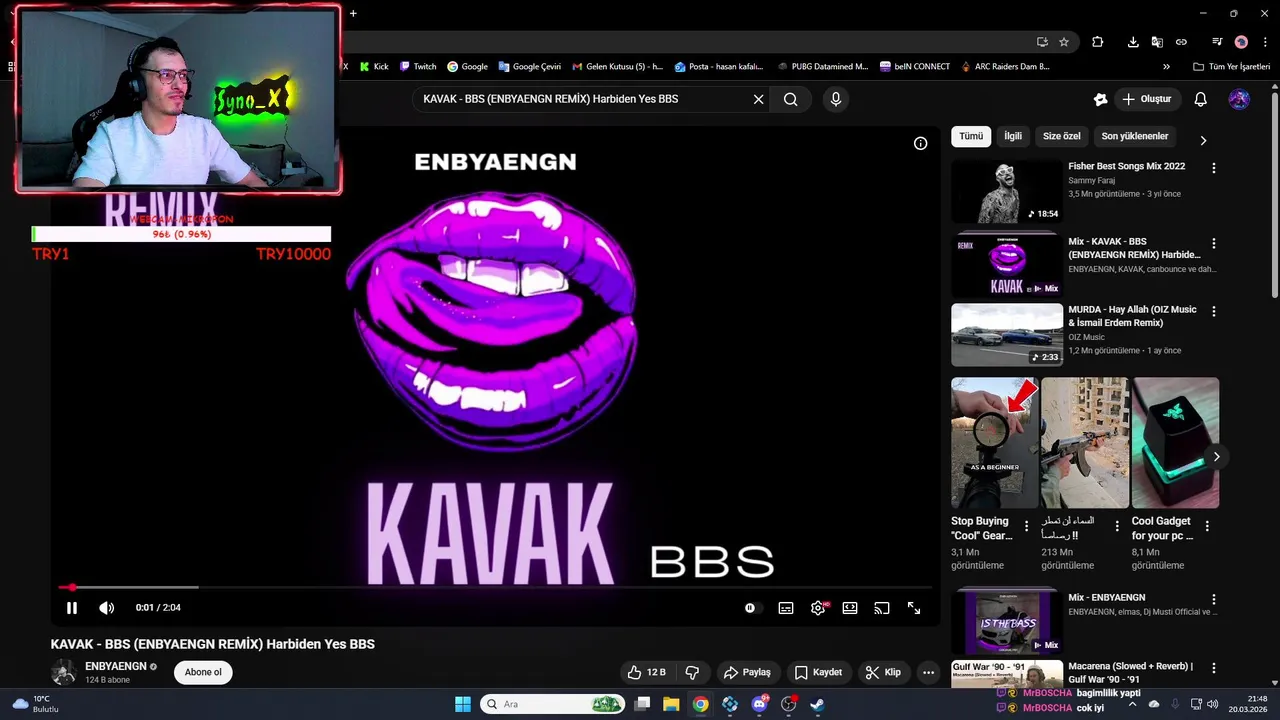
Task: Toggle the autoplay switch
Action: 753,608
